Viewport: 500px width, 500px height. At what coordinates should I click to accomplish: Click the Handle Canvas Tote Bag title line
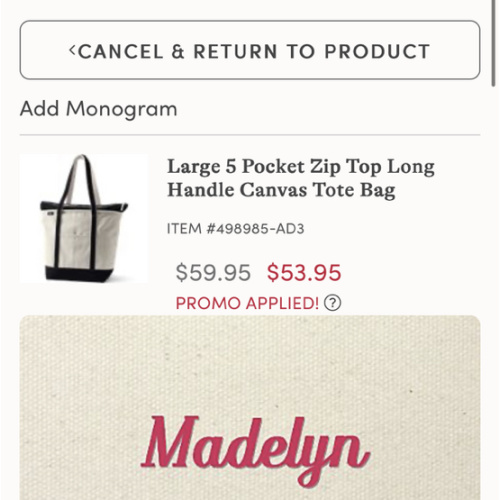click(x=281, y=190)
